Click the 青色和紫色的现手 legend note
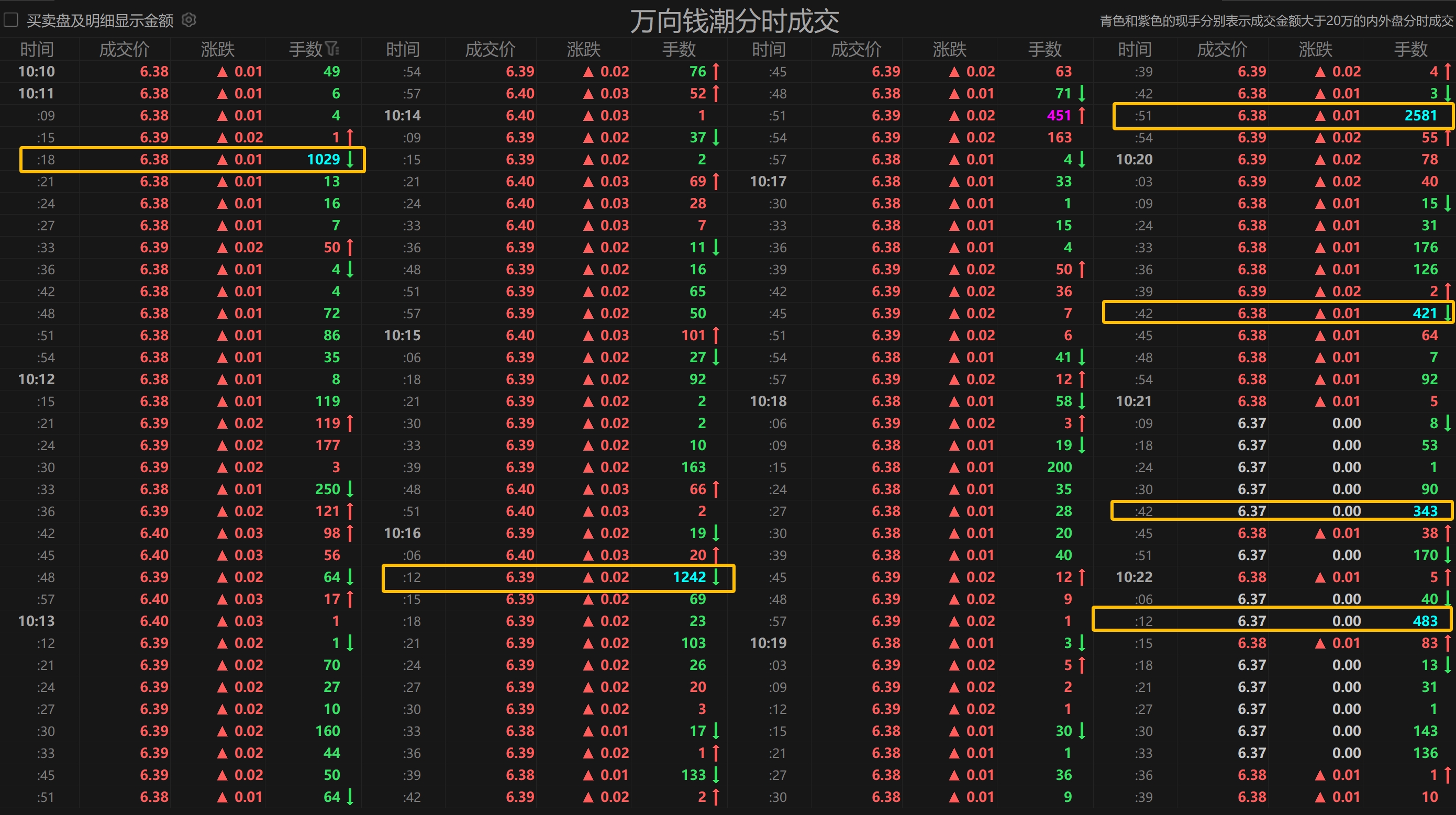Viewport: 1456px width, 815px height. point(1276,21)
